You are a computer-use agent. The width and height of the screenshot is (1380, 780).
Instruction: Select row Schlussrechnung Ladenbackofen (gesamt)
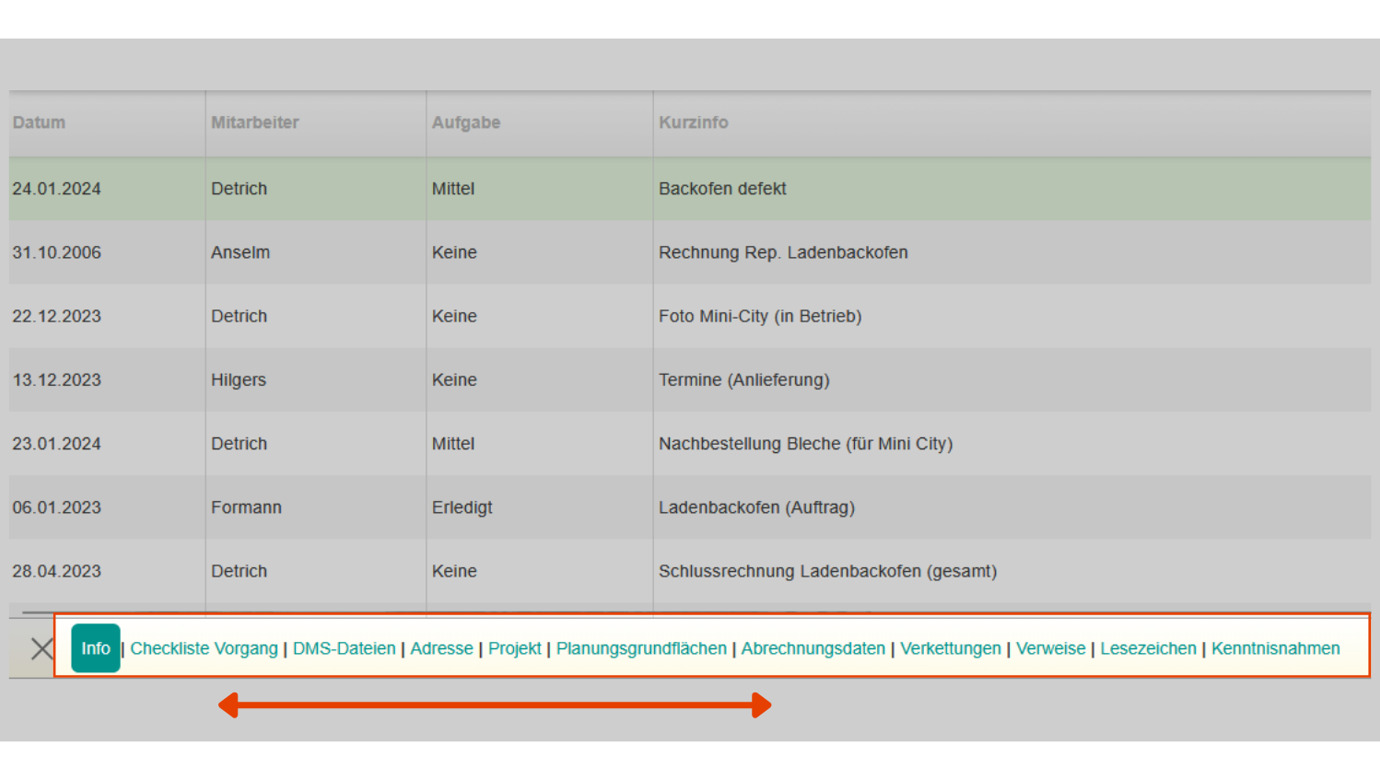(x=690, y=571)
